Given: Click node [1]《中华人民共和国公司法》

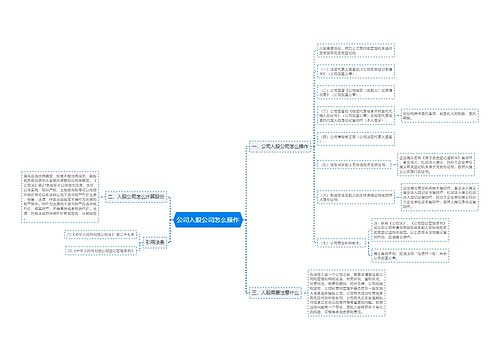Looking at the screenshot, I should point(101,235).
